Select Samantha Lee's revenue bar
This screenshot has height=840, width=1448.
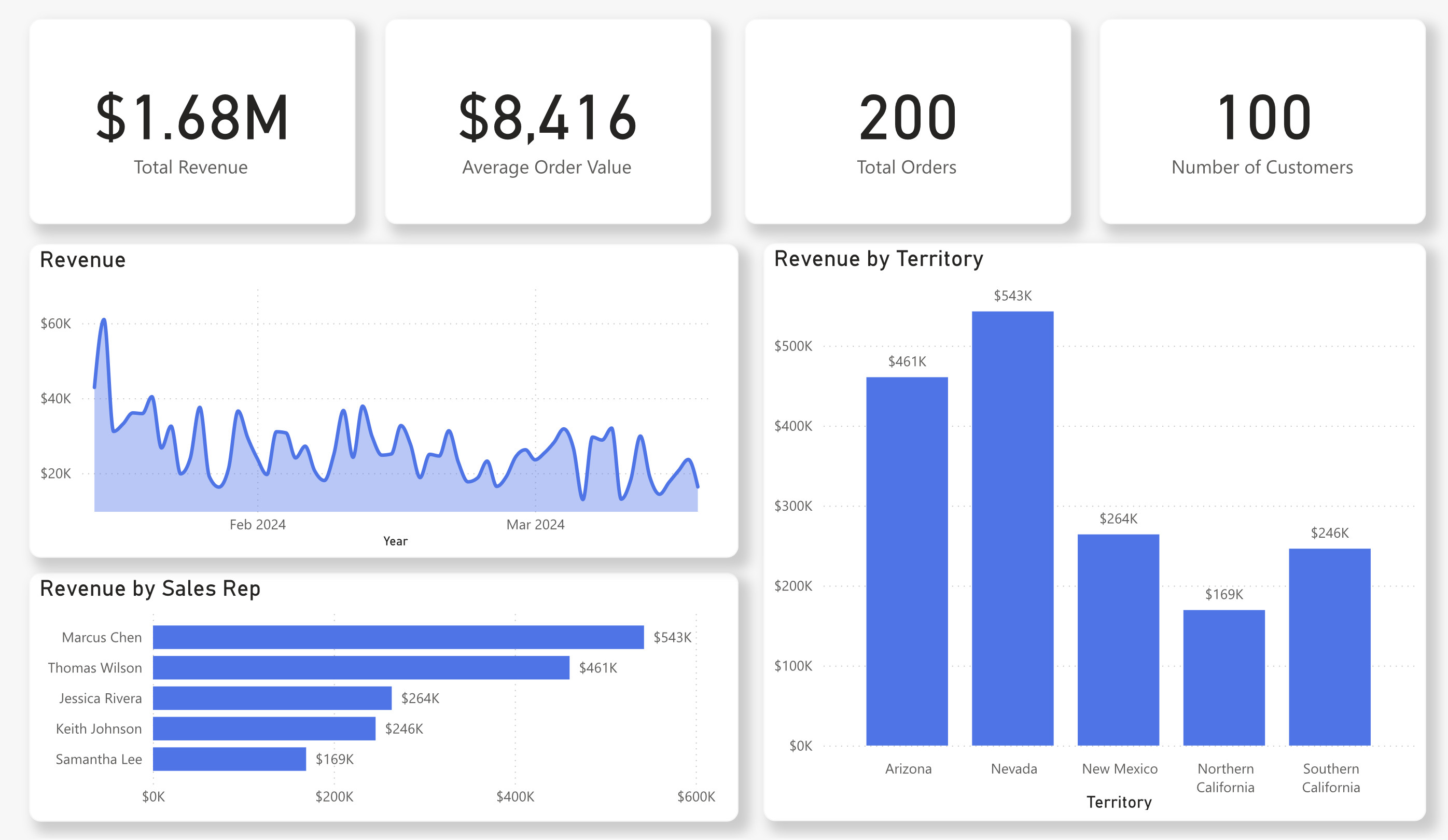click(x=229, y=759)
